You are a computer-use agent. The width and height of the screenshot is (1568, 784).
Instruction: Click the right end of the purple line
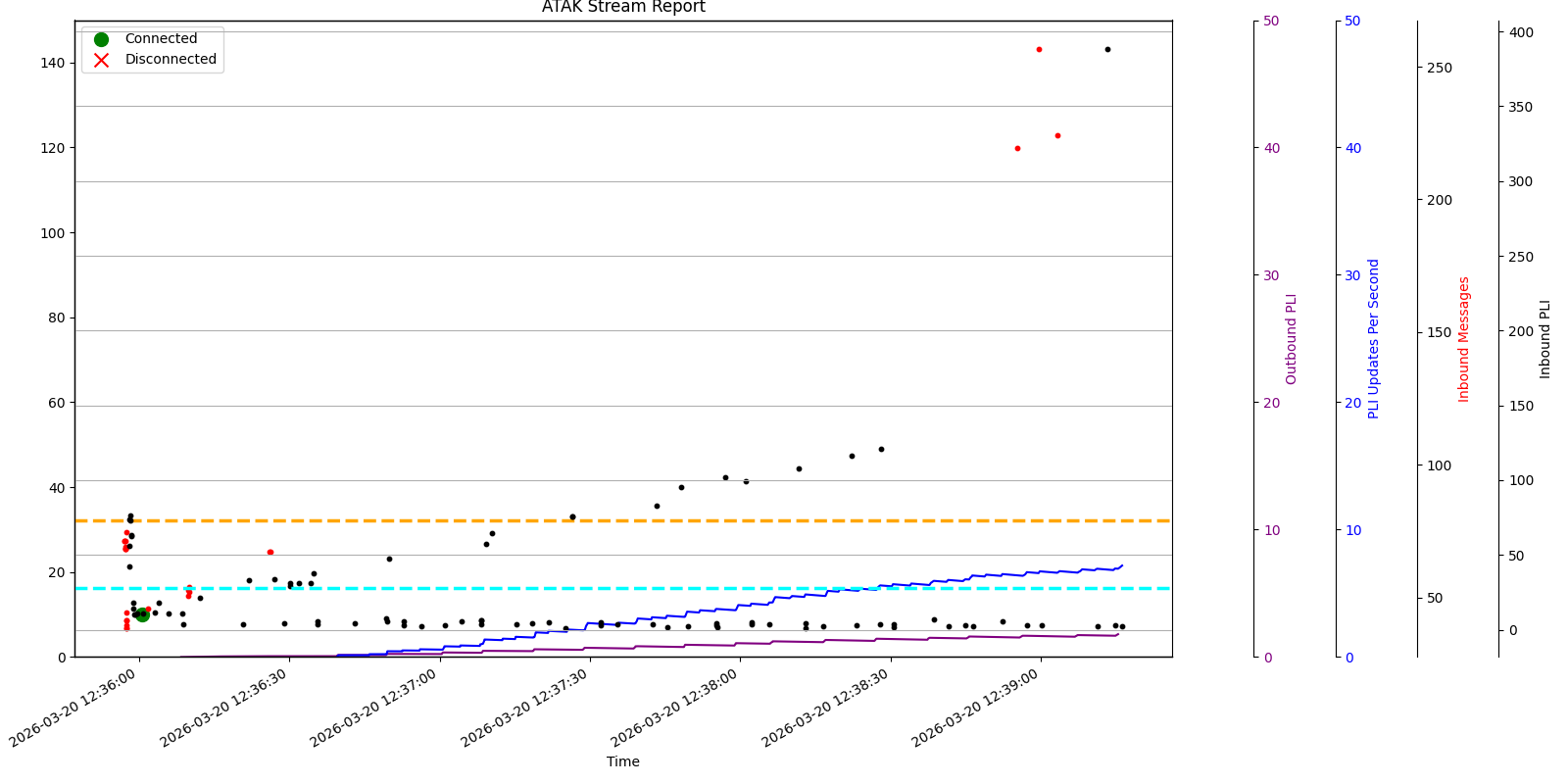[x=1117, y=634]
